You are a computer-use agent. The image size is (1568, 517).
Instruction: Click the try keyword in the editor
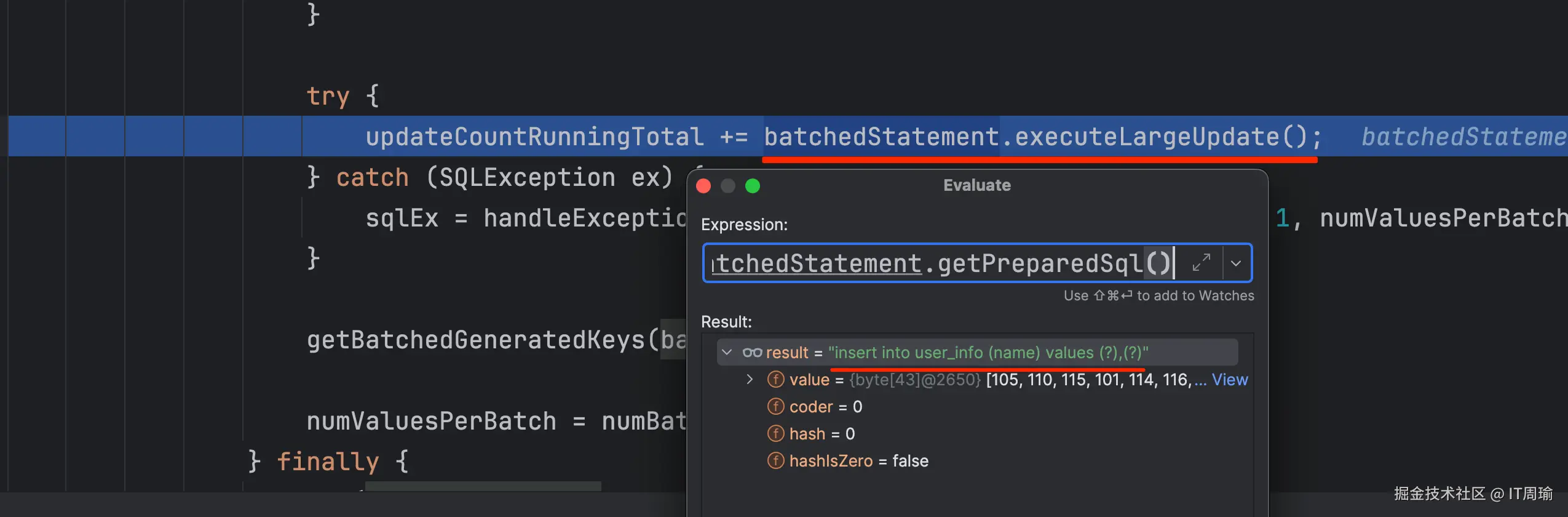click(x=328, y=96)
